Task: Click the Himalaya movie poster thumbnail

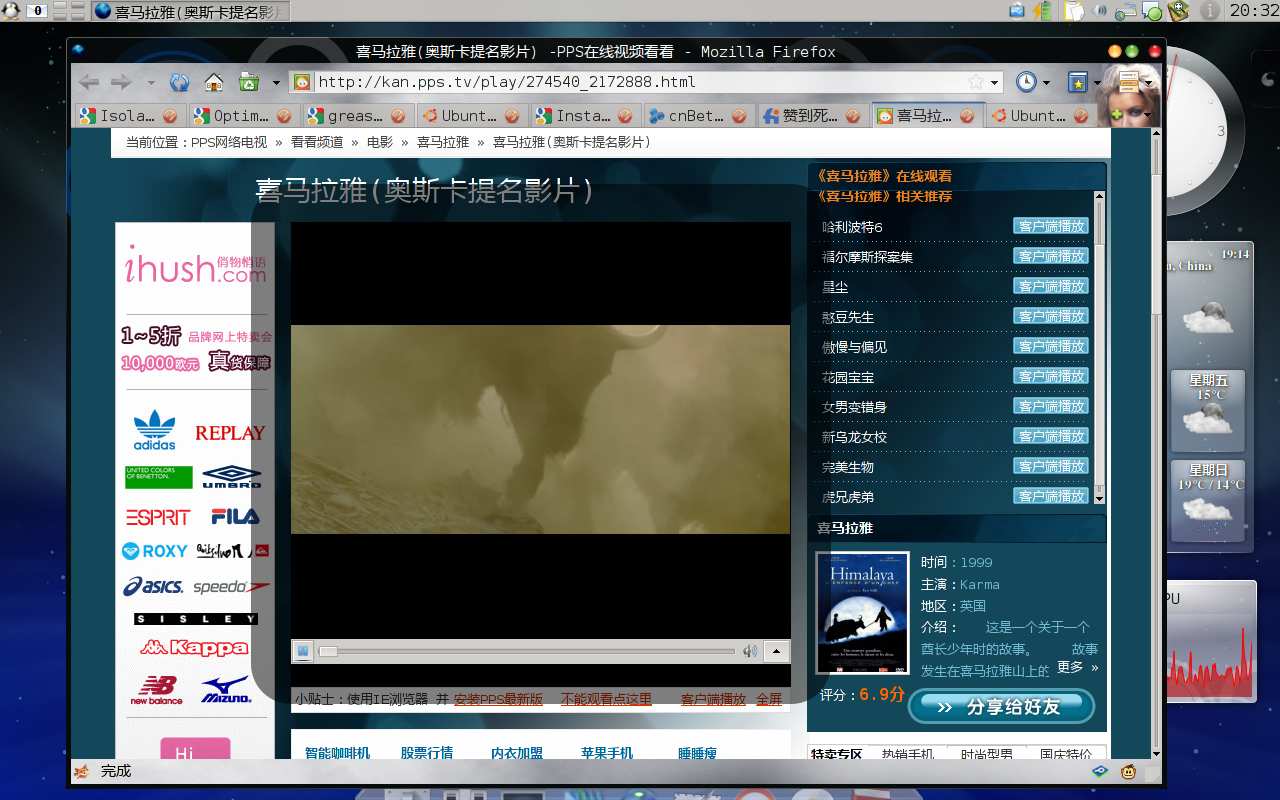Action: 862,614
